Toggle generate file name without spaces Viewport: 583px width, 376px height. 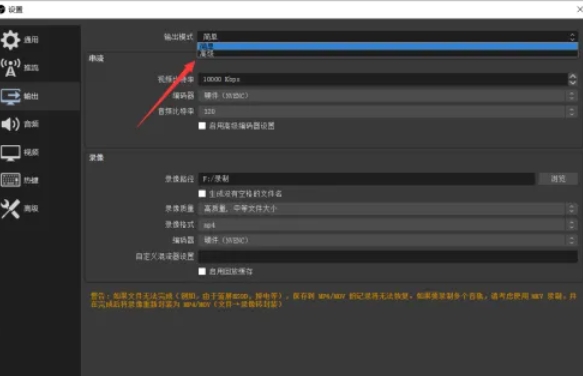coord(202,194)
